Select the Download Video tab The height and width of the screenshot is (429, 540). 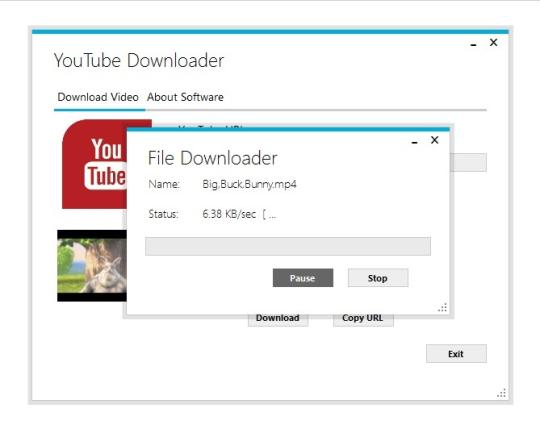point(98,97)
